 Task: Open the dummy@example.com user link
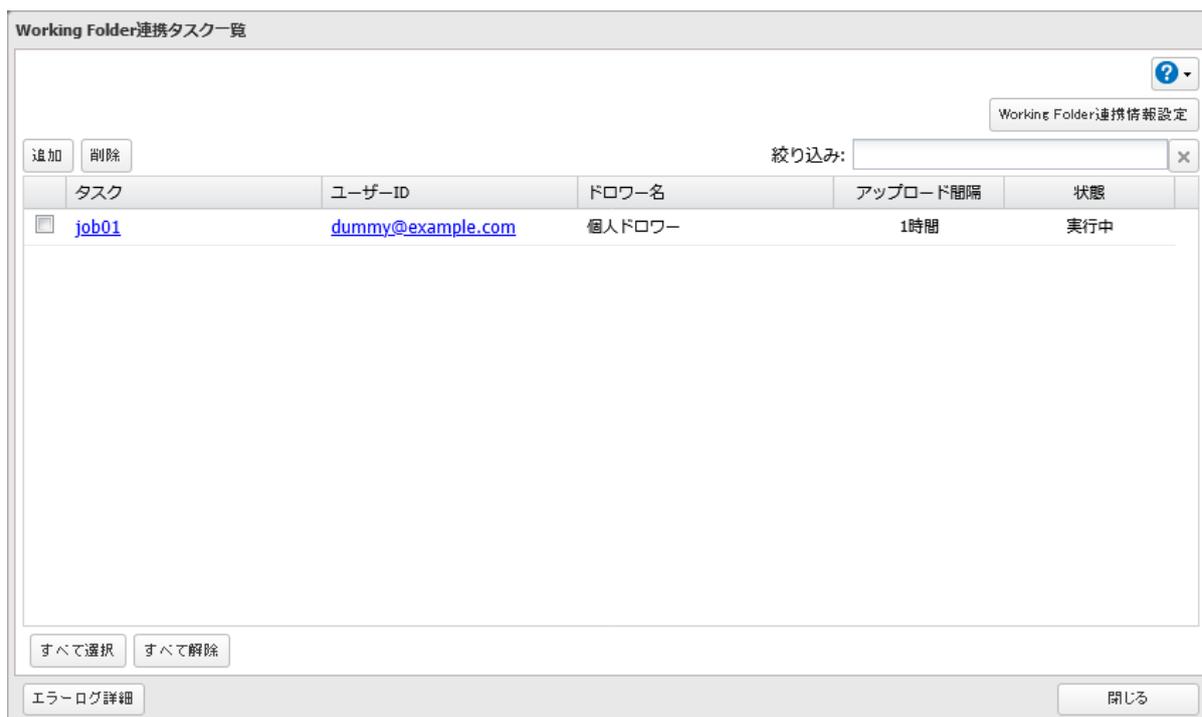click(x=423, y=226)
